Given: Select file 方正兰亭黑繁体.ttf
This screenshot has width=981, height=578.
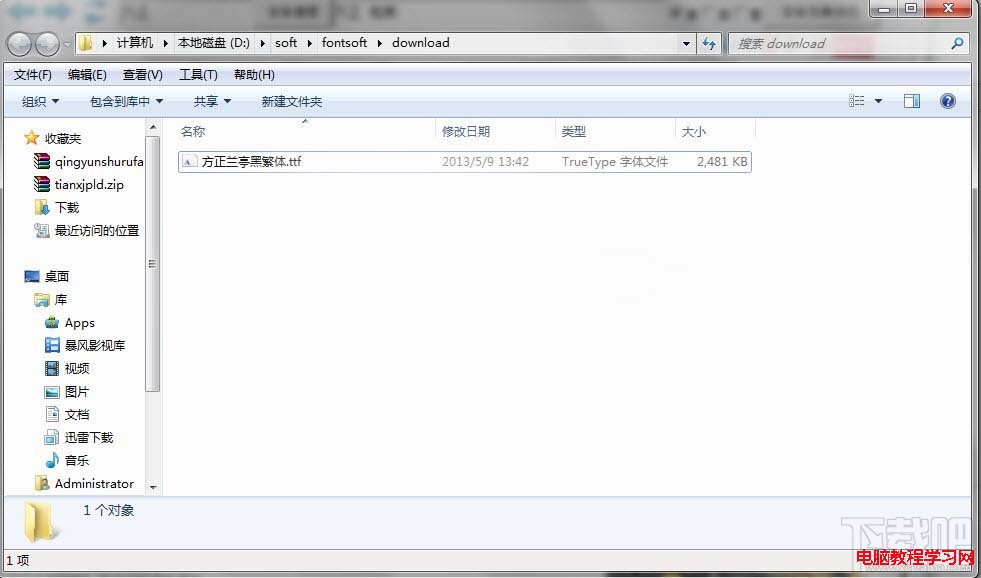Looking at the screenshot, I should point(465,161).
